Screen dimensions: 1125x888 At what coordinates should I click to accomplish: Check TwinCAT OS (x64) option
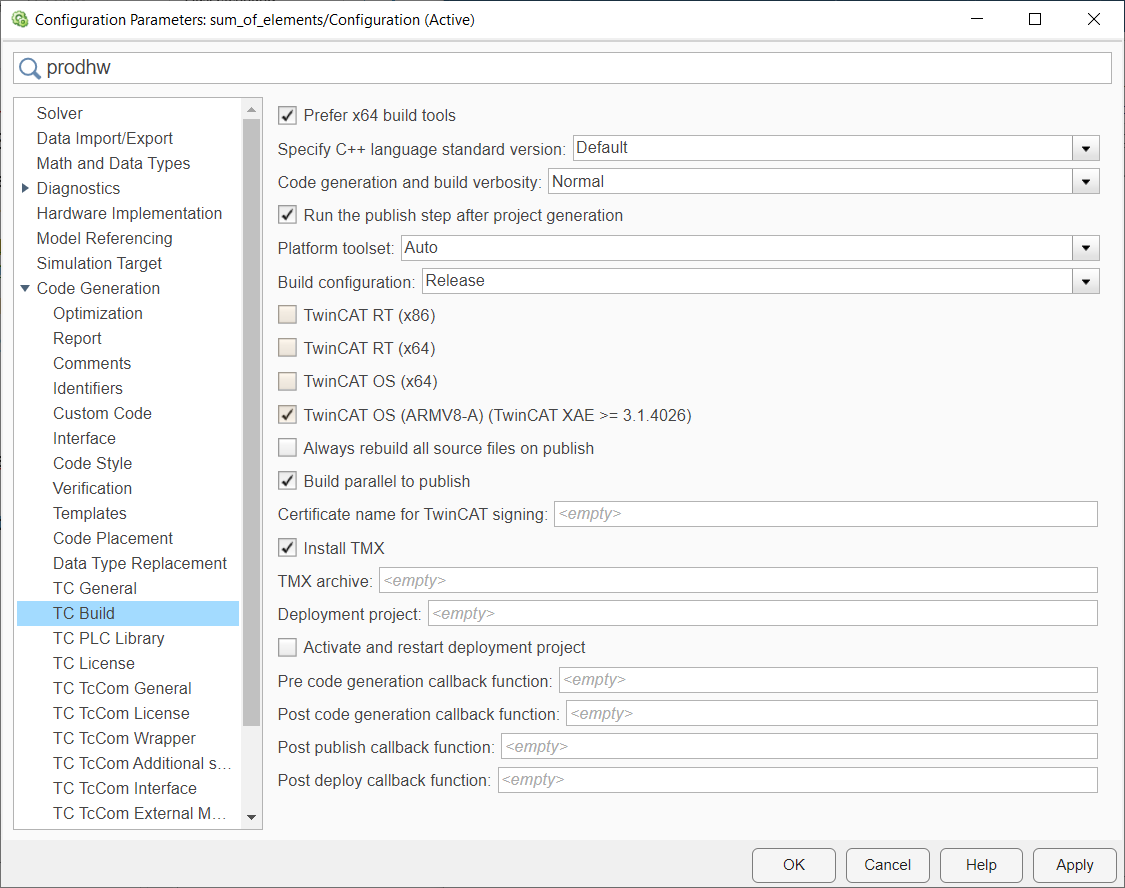click(x=287, y=381)
